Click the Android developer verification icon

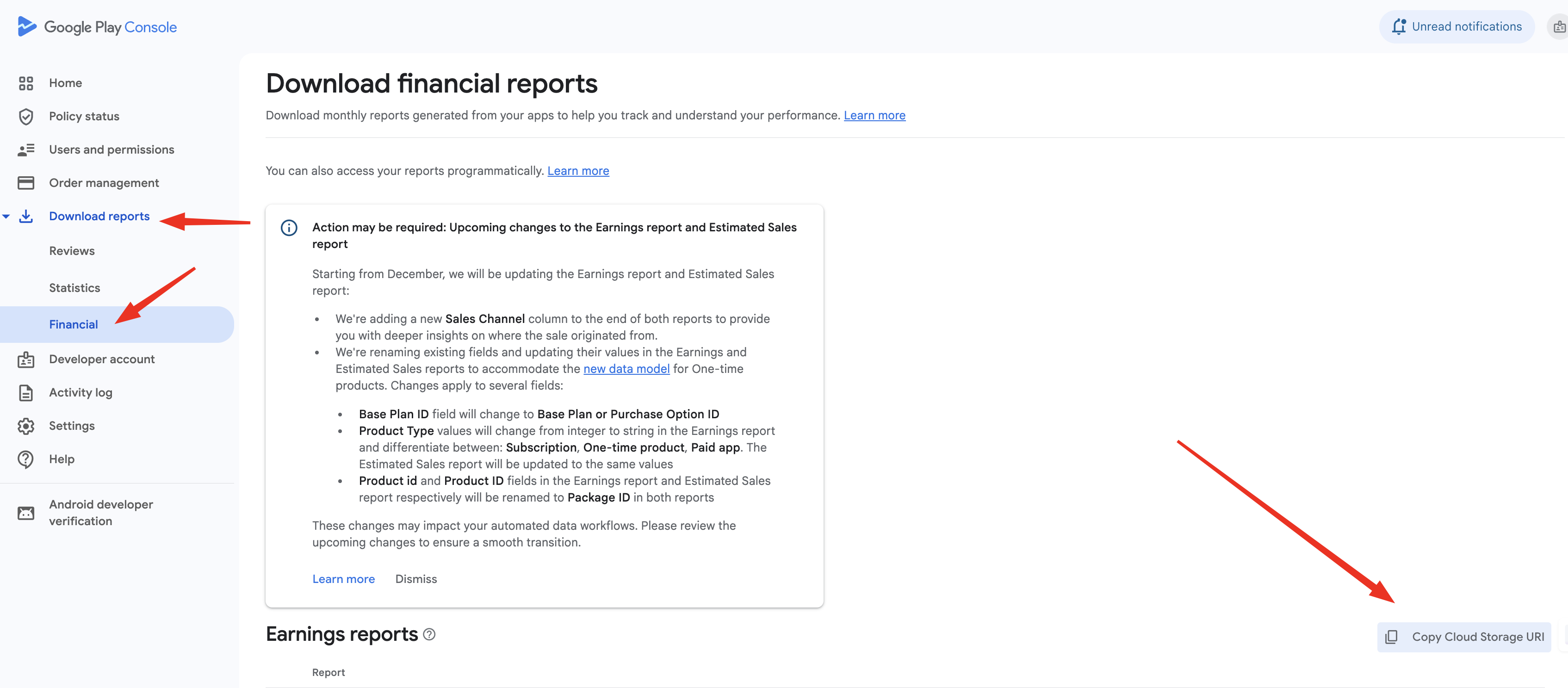(x=25, y=513)
